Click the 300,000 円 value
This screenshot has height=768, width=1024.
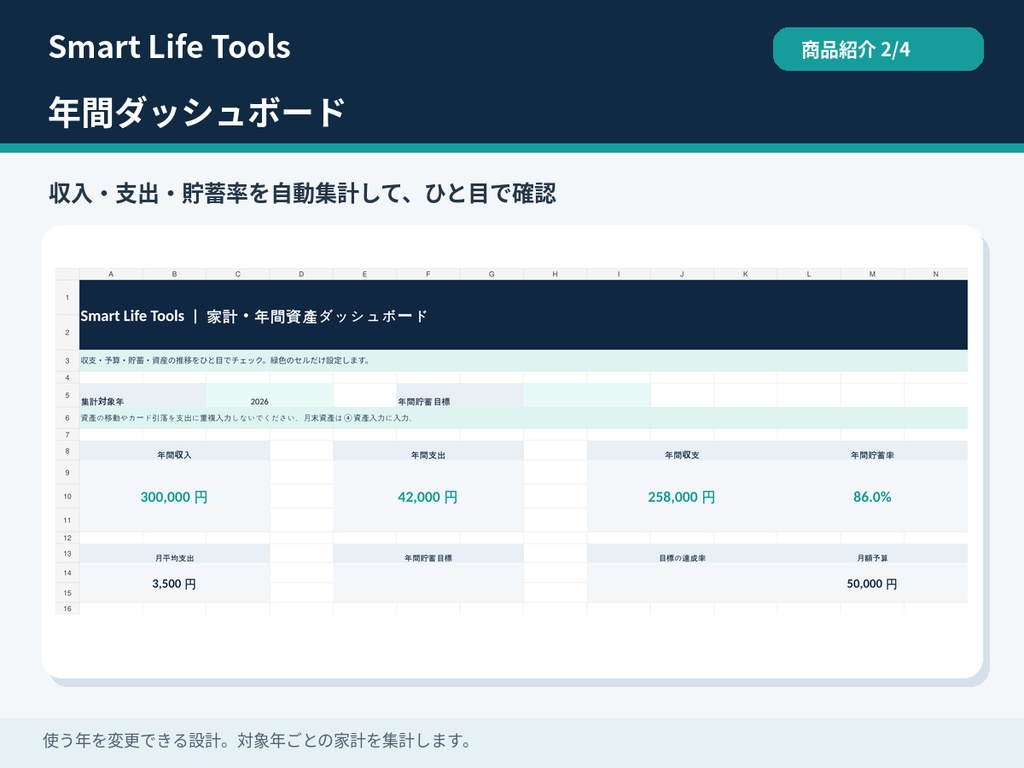click(x=174, y=497)
